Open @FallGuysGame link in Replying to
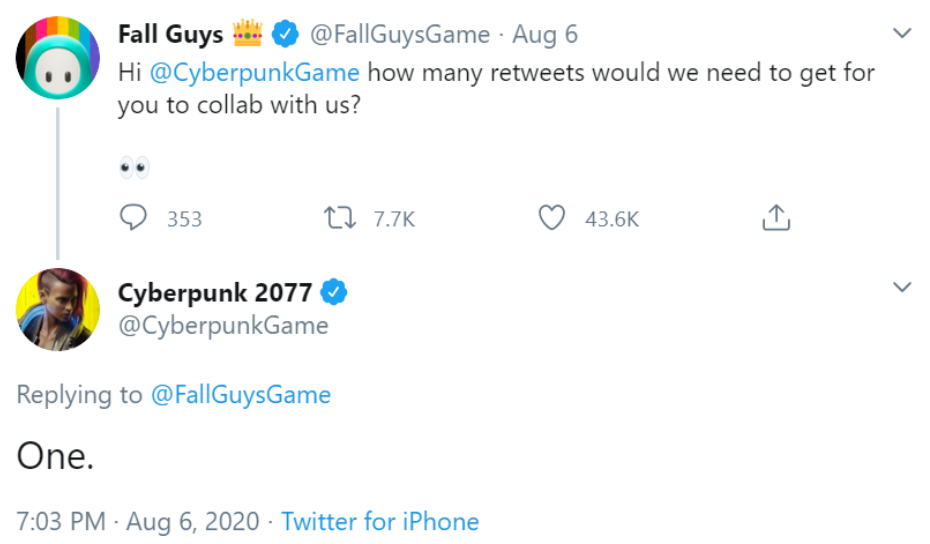The width and height of the screenshot is (930, 544). tap(240, 395)
